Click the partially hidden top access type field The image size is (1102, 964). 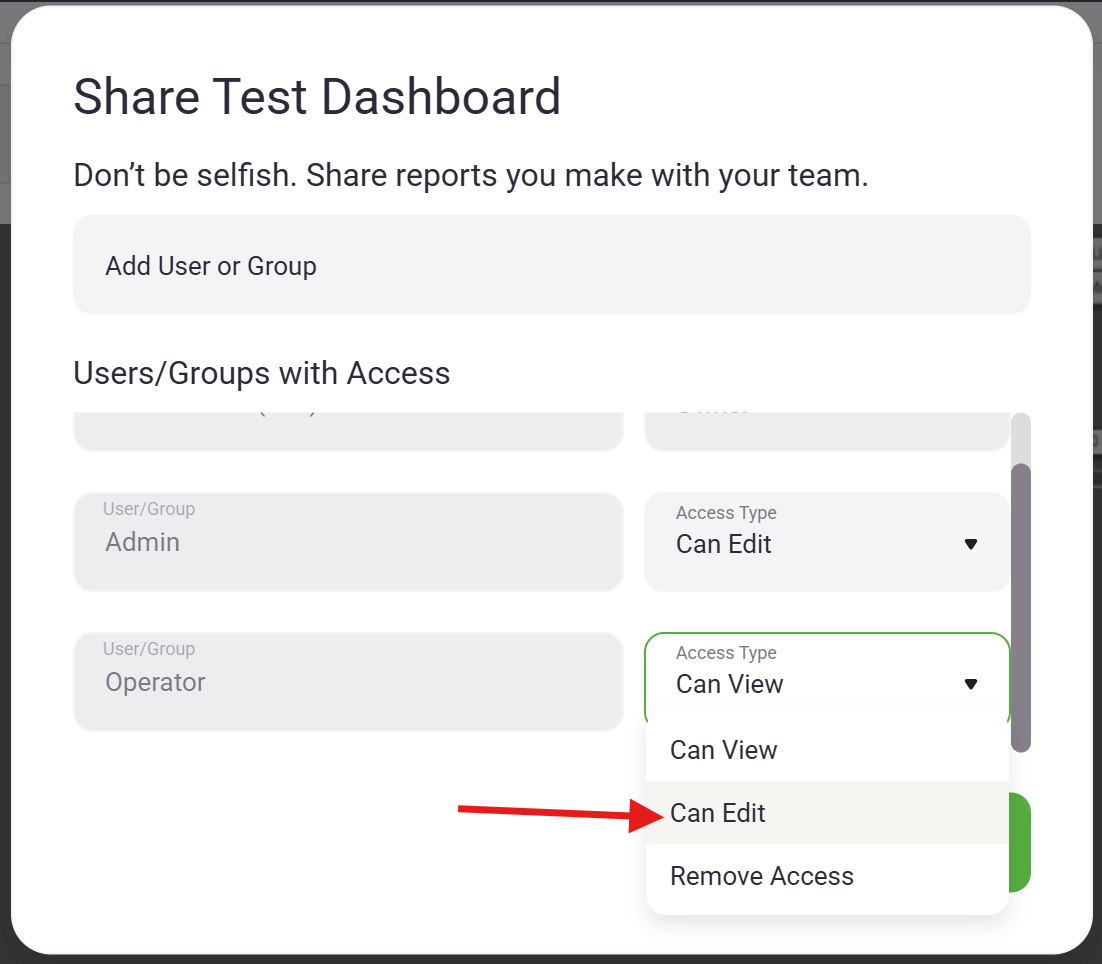pos(826,430)
